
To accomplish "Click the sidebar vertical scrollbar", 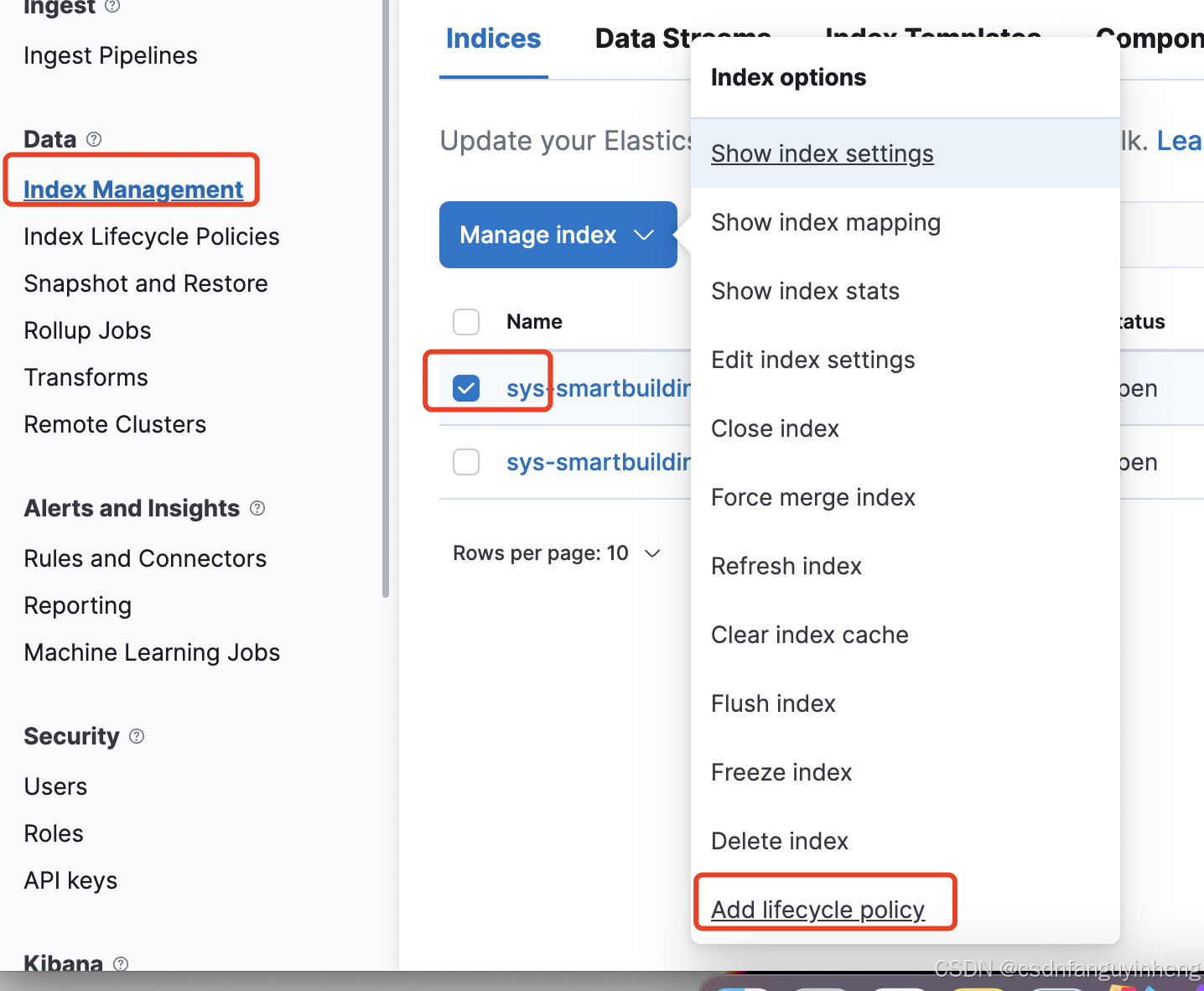I will coord(386,298).
